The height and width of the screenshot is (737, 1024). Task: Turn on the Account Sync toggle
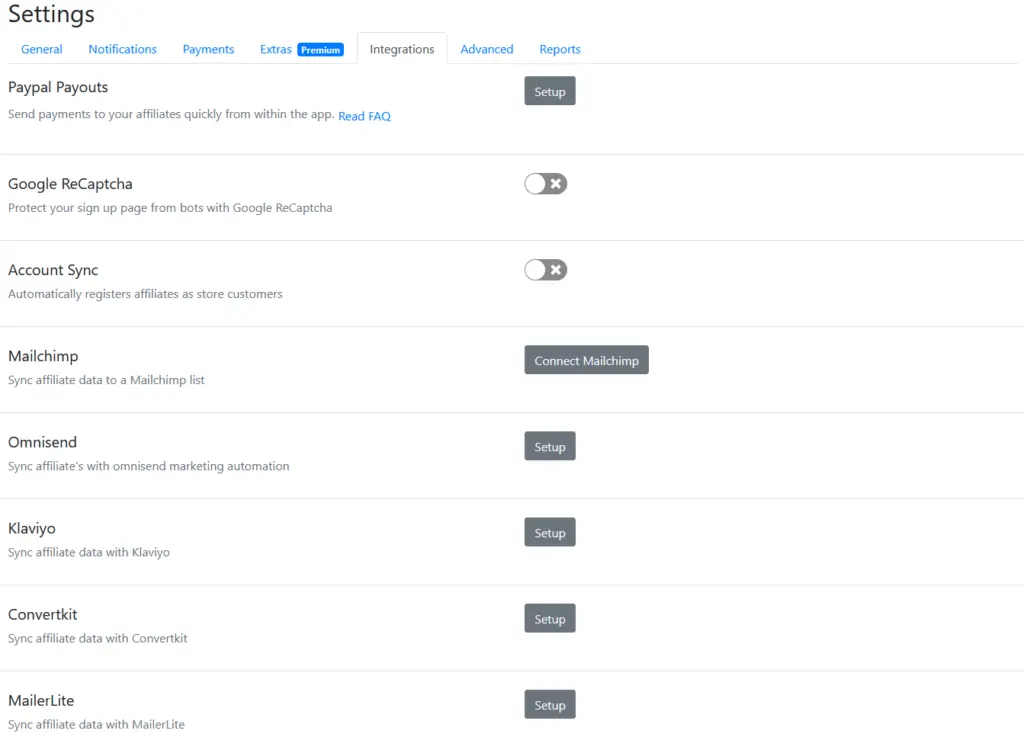tap(546, 270)
